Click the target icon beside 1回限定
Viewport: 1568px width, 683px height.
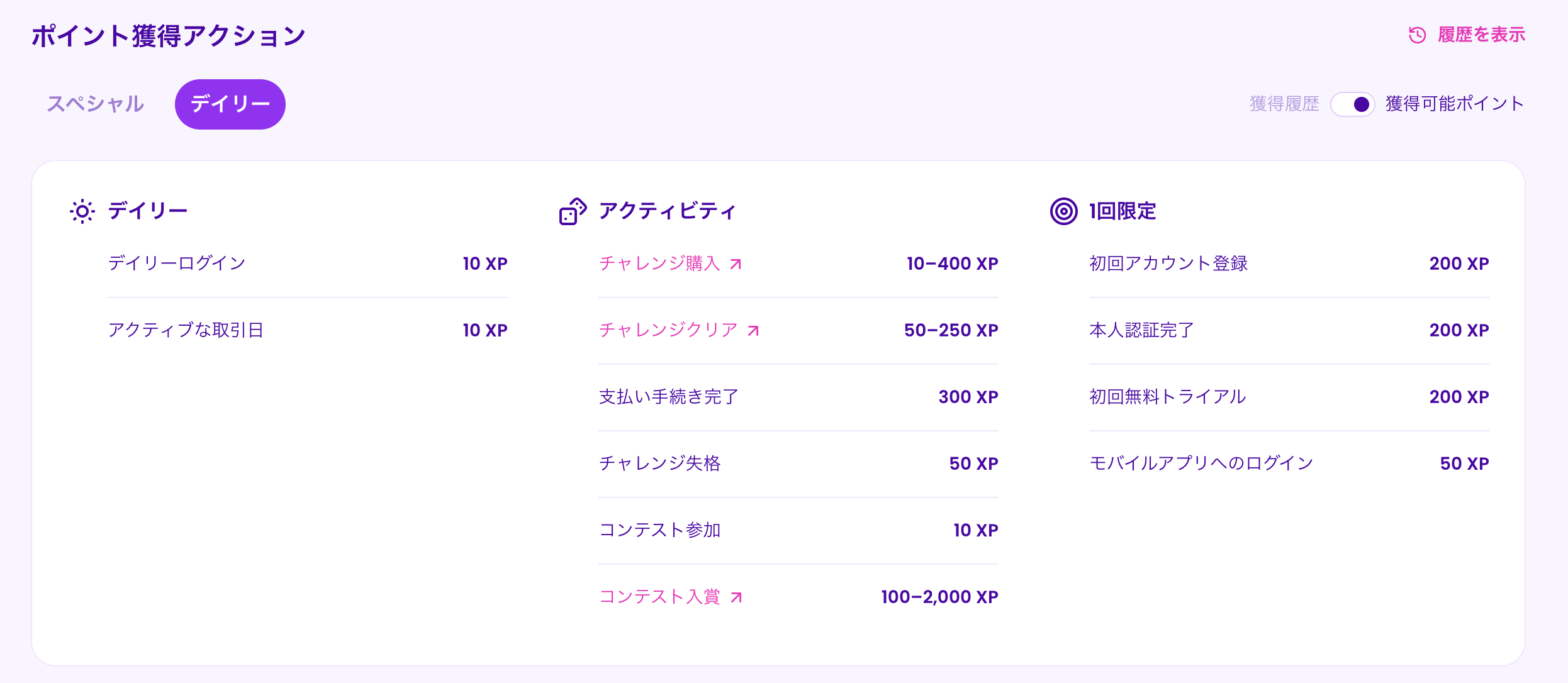1063,211
